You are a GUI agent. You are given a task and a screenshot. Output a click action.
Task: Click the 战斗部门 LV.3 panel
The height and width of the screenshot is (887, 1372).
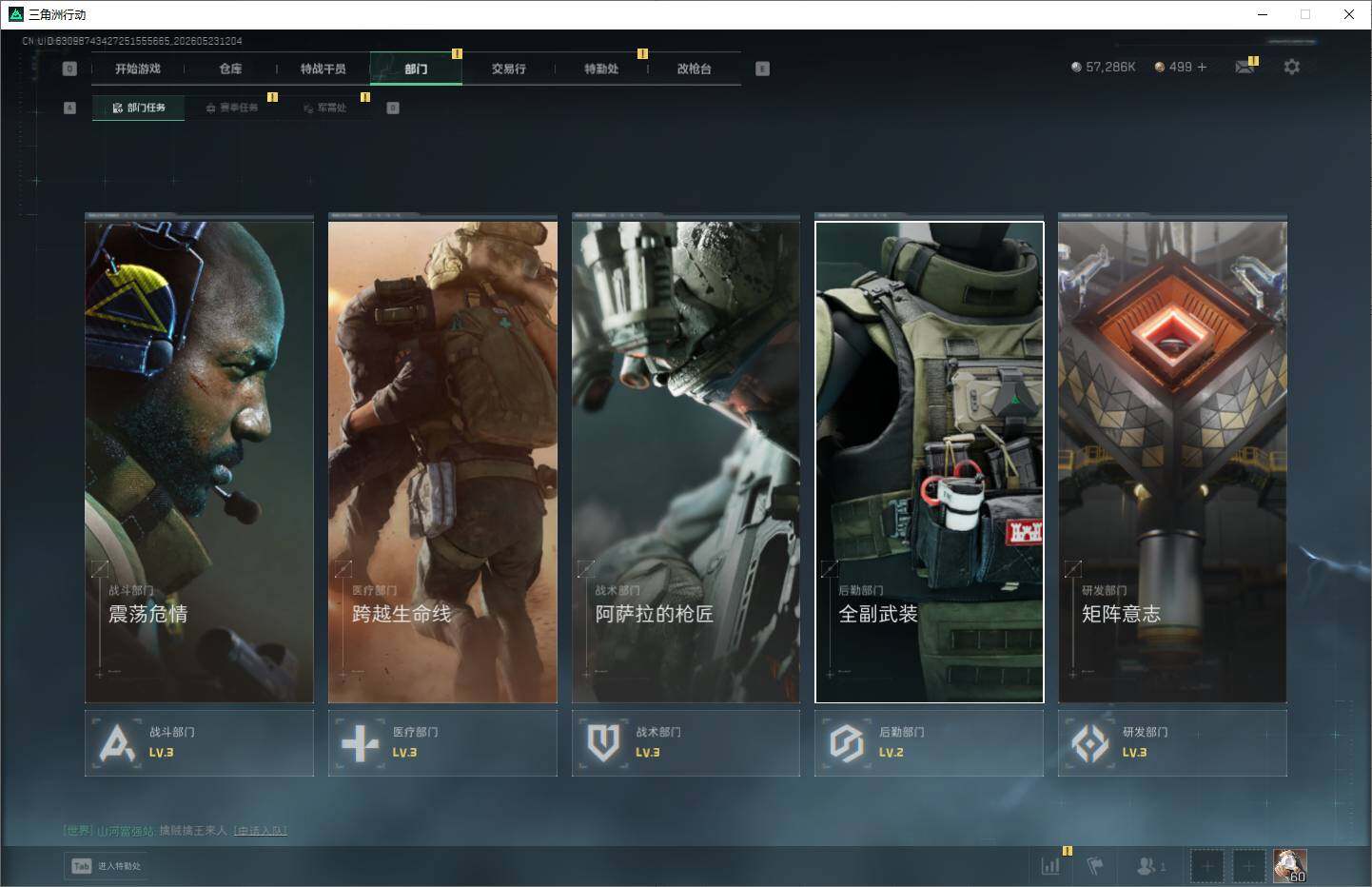(x=199, y=742)
